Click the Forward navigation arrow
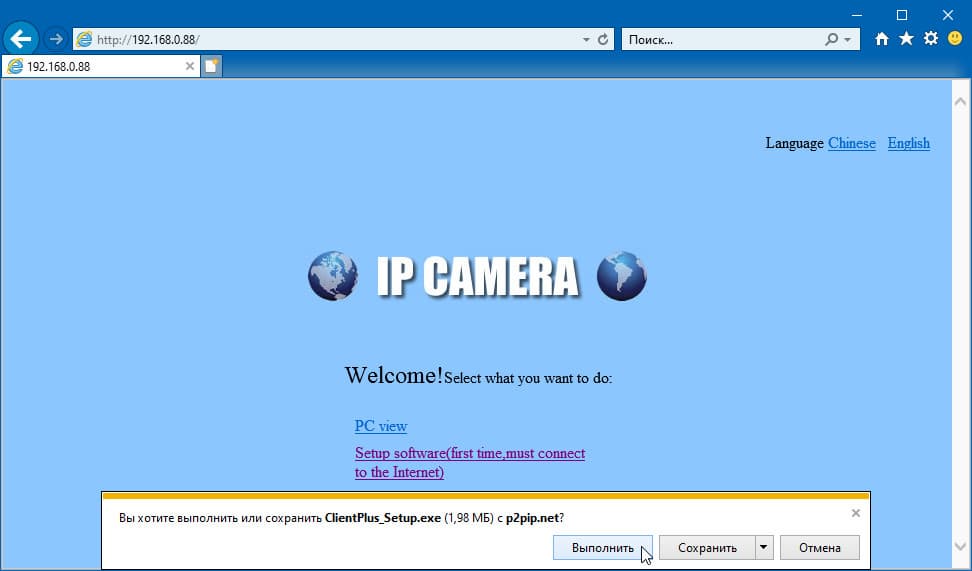The width and height of the screenshot is (972, 571). (56, 40)
